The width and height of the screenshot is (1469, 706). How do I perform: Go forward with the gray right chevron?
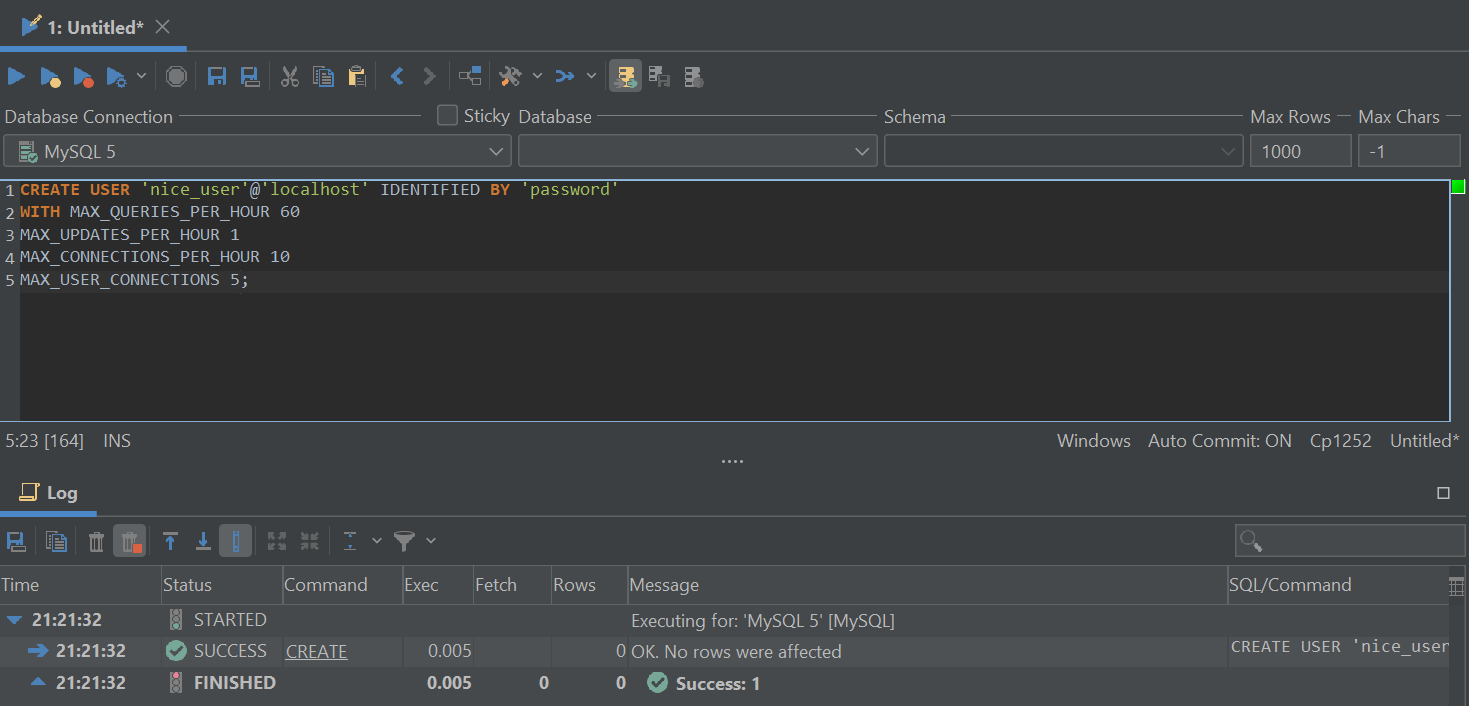click(x=430, y=76)
